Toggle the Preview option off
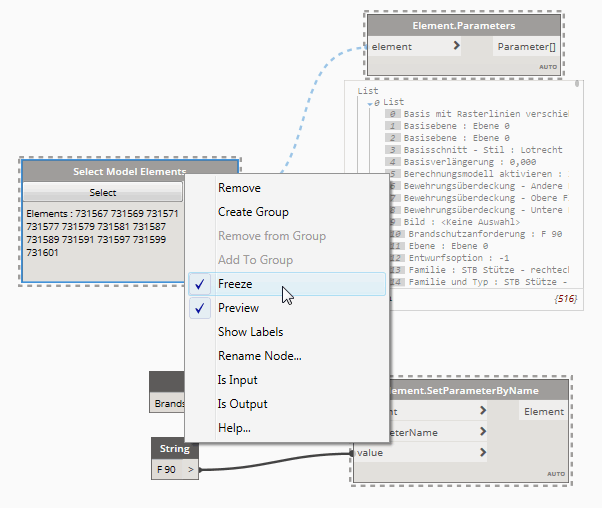This screenshot has width=602, height=508. [x=238, y=308]
